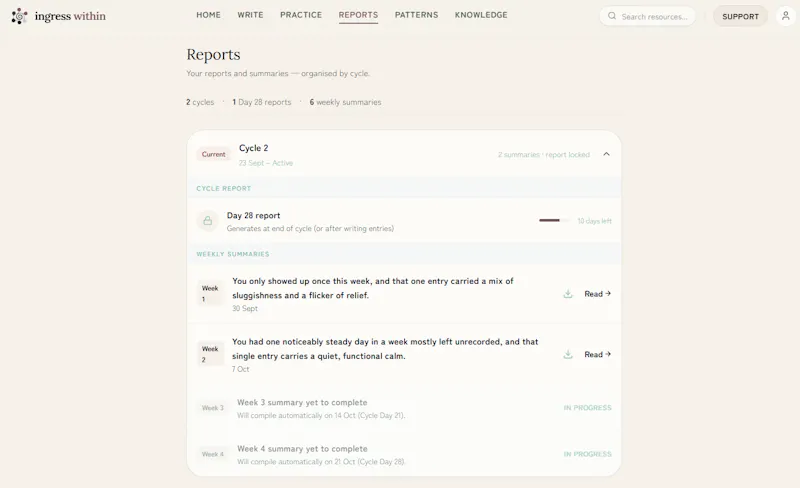The height and width of the screenshot is (488, 800).
Task: Download the Week 1 summary
Action: [x=568, y=294]
